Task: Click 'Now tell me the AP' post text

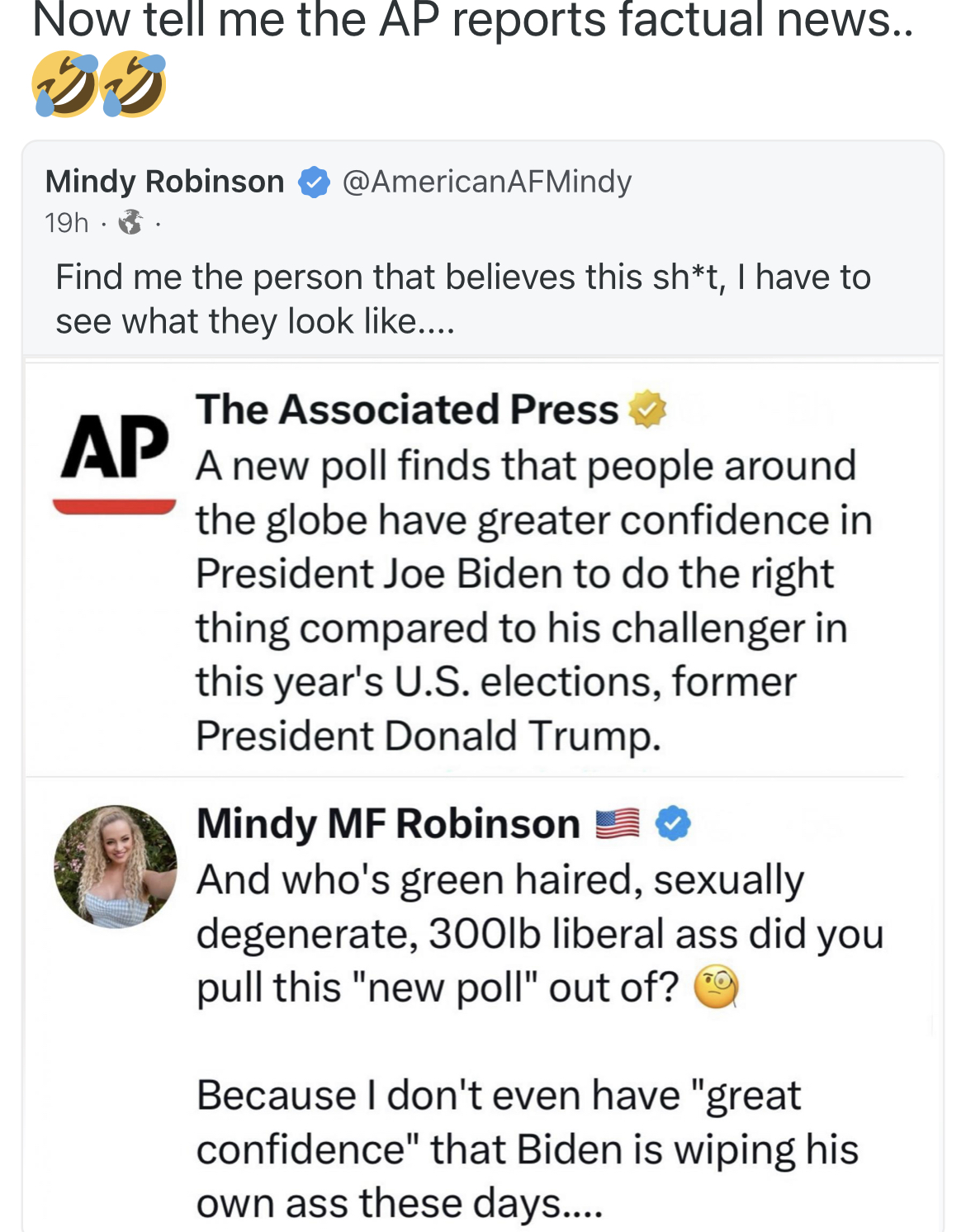Action: click(x=472, y=21)
